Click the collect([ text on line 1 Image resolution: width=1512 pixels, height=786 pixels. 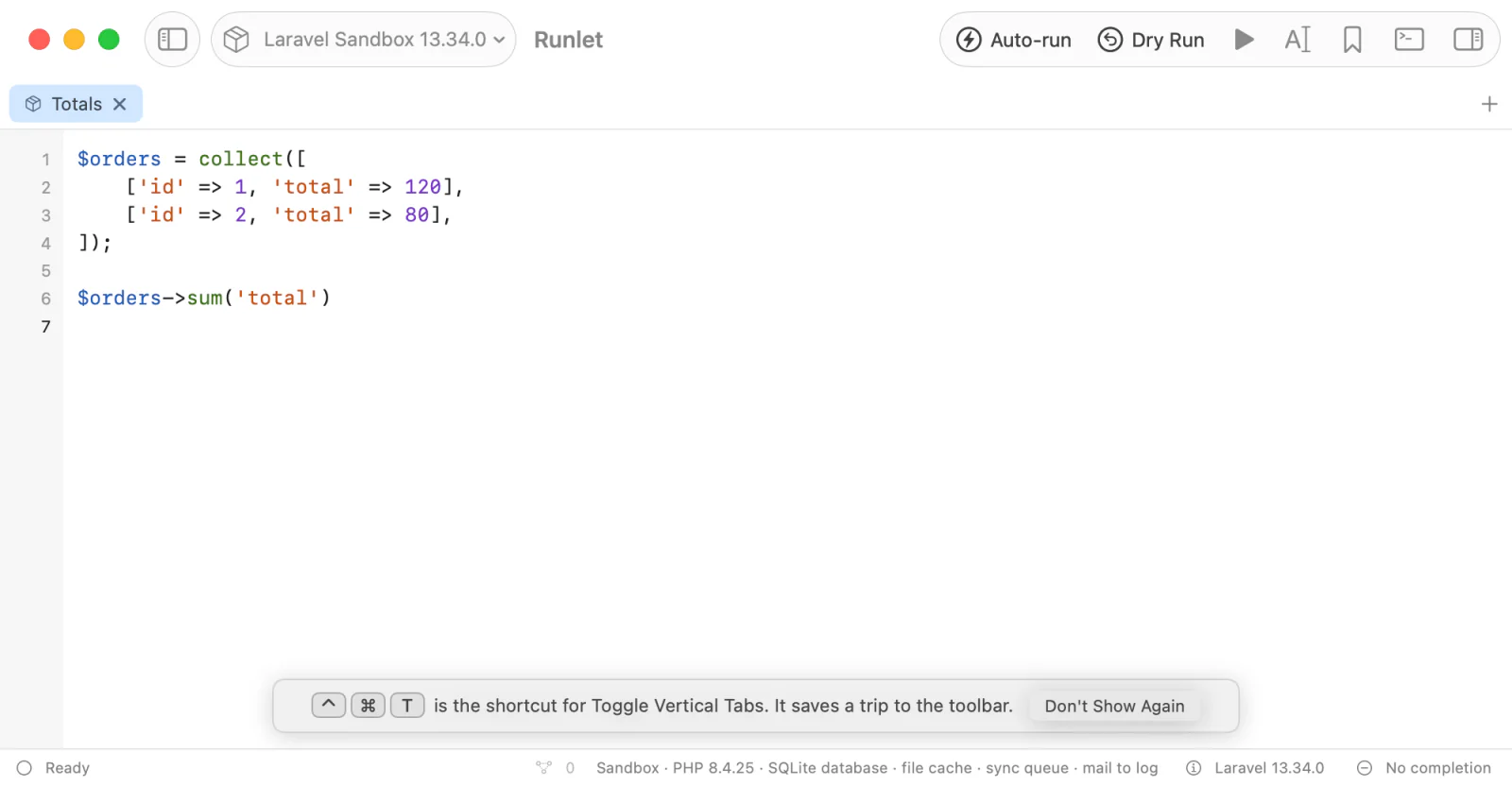tap(252, 159)
